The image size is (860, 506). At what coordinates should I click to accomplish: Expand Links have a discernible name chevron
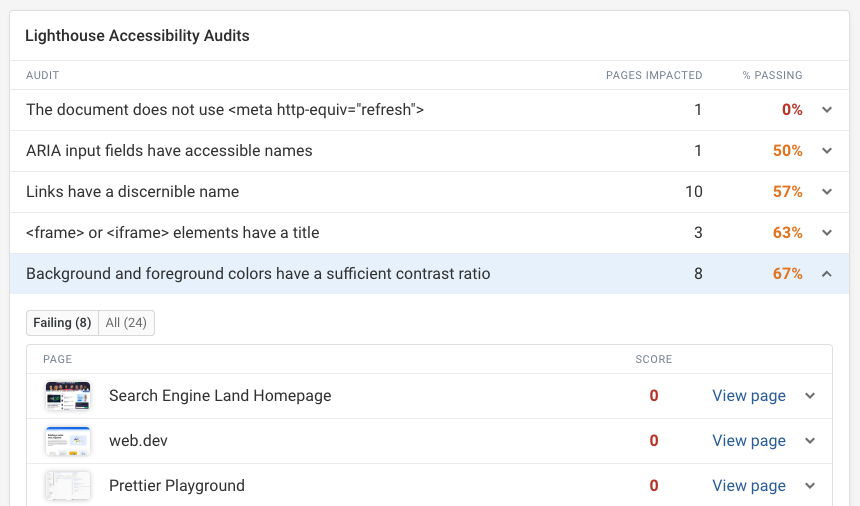click(827, 192)
